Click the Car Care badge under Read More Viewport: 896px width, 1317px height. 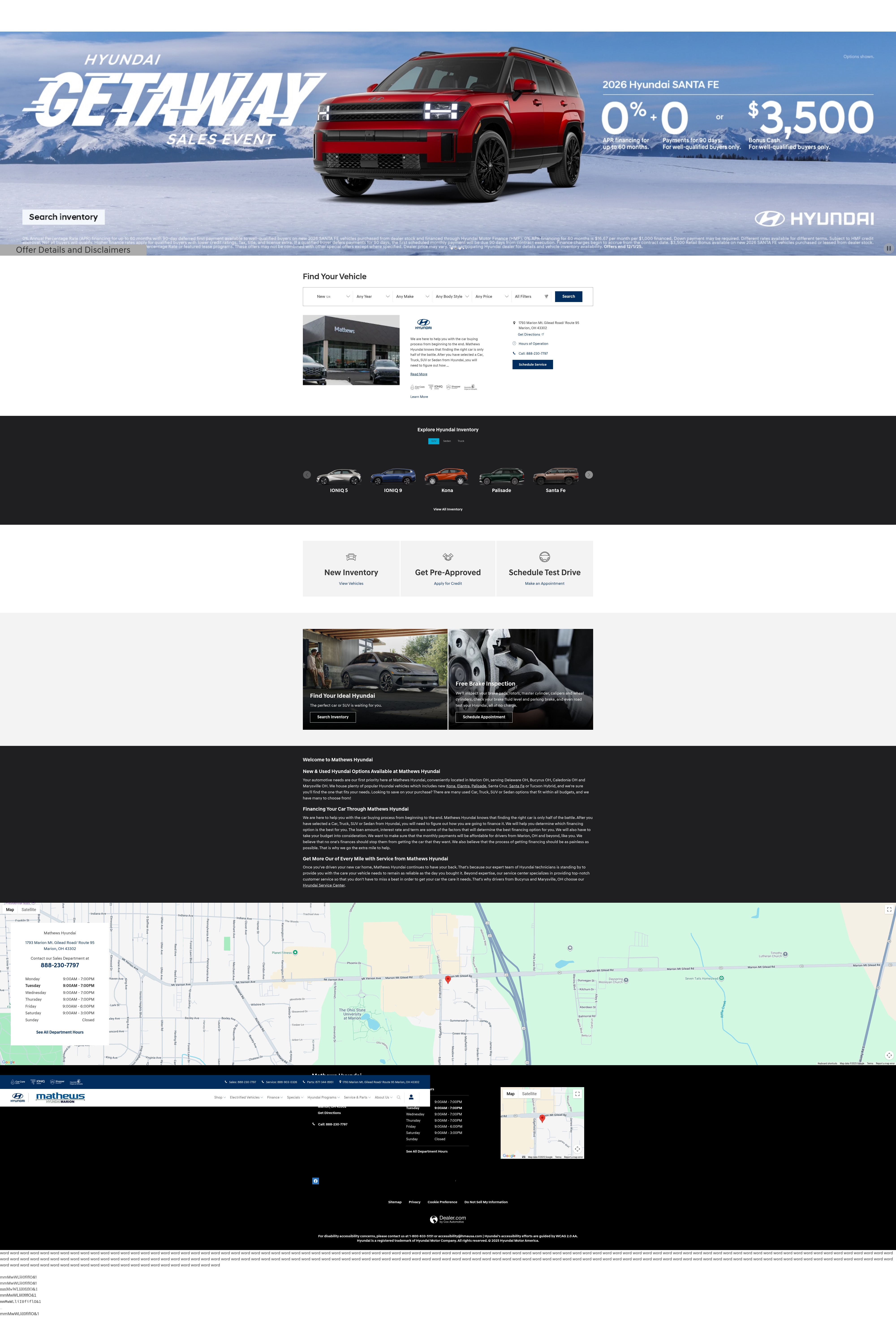point(418,387)
